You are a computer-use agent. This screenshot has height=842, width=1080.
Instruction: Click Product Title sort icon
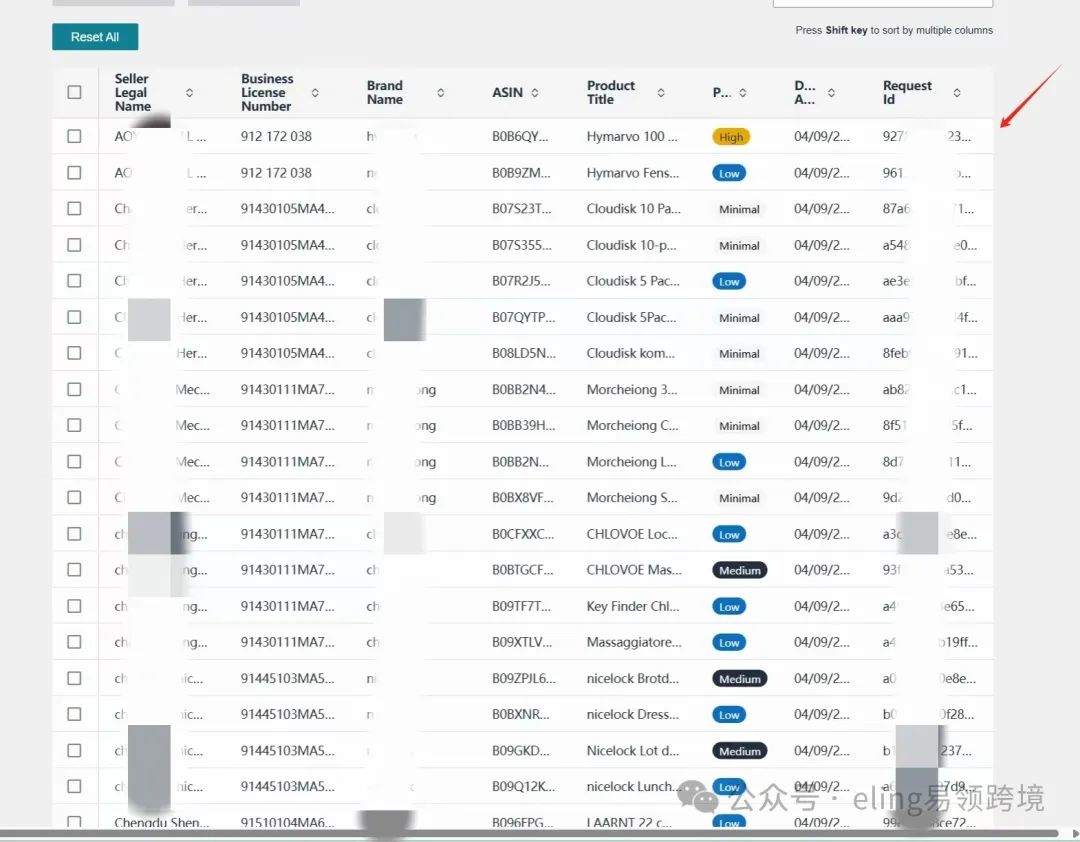[661, 93]
